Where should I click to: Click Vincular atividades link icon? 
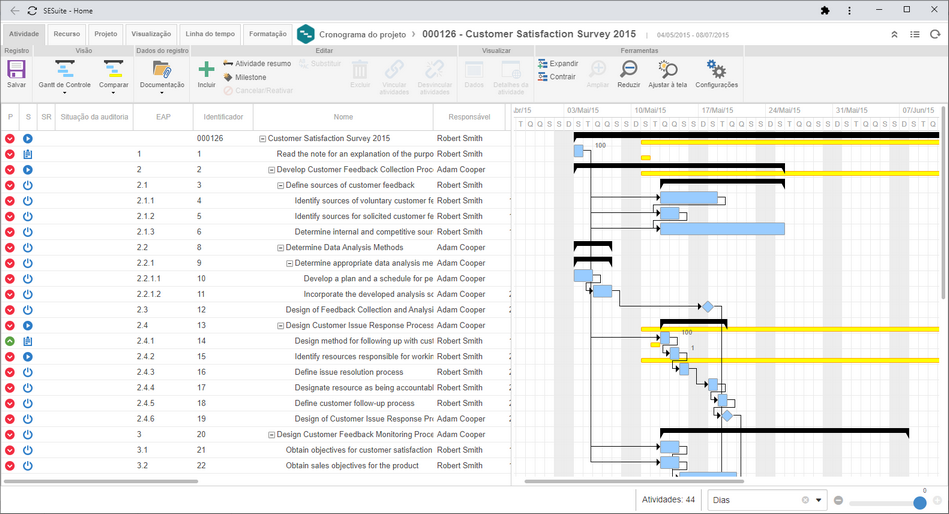point(394,70)
